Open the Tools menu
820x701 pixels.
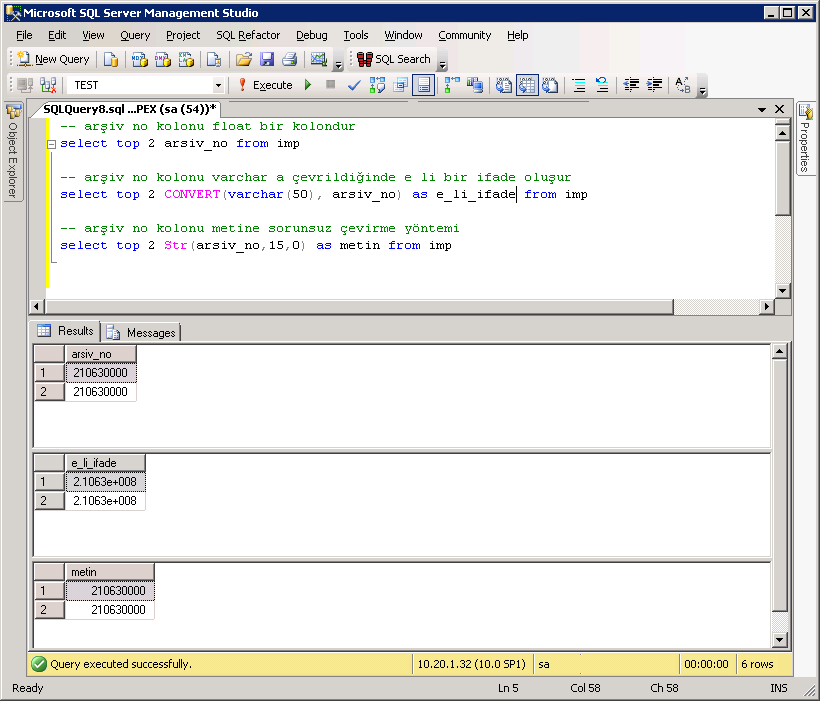pyautogui.click(x=356, y=35)
